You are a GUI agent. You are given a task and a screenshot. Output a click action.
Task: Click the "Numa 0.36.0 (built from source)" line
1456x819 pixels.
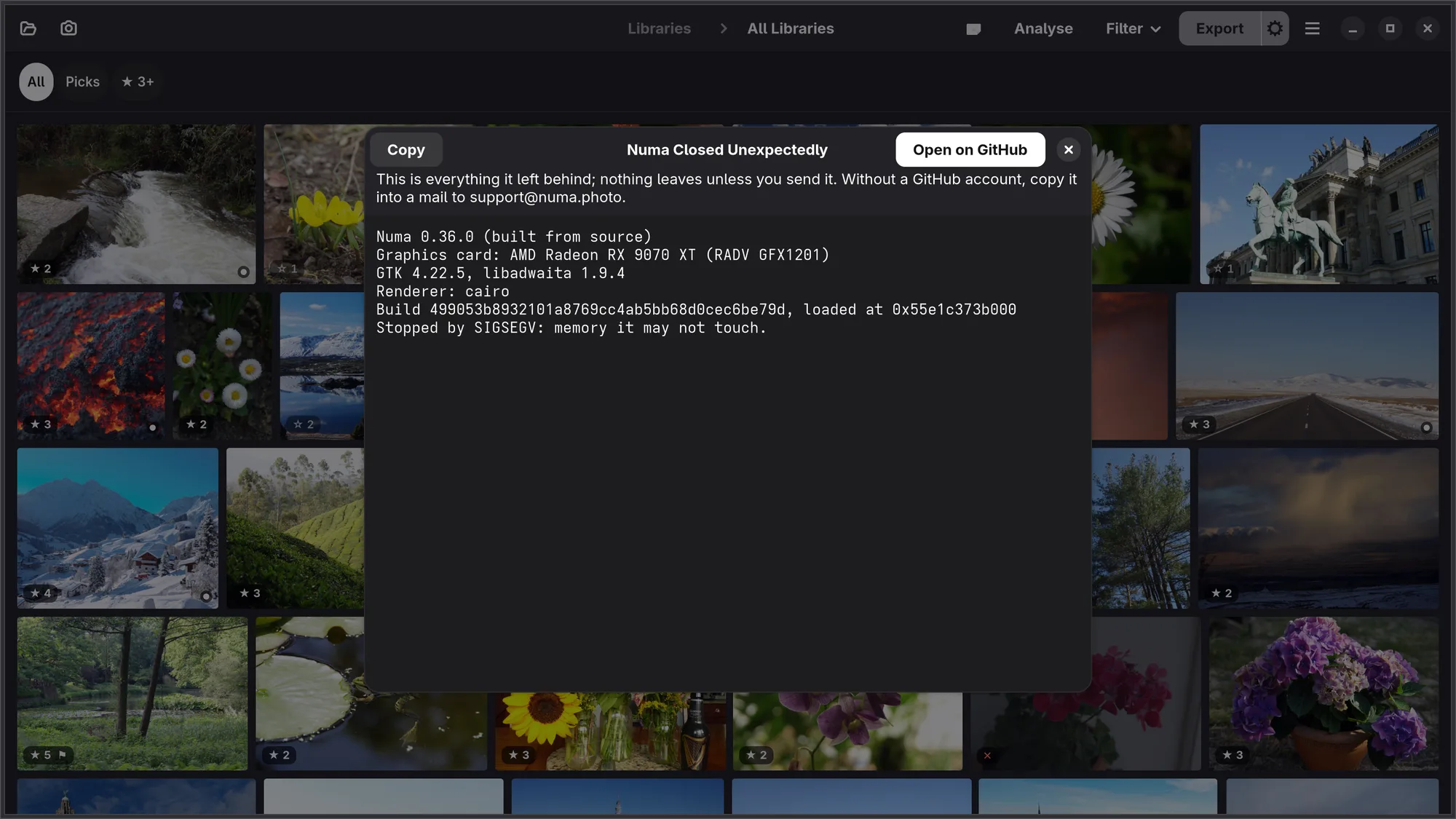[514, 237]
